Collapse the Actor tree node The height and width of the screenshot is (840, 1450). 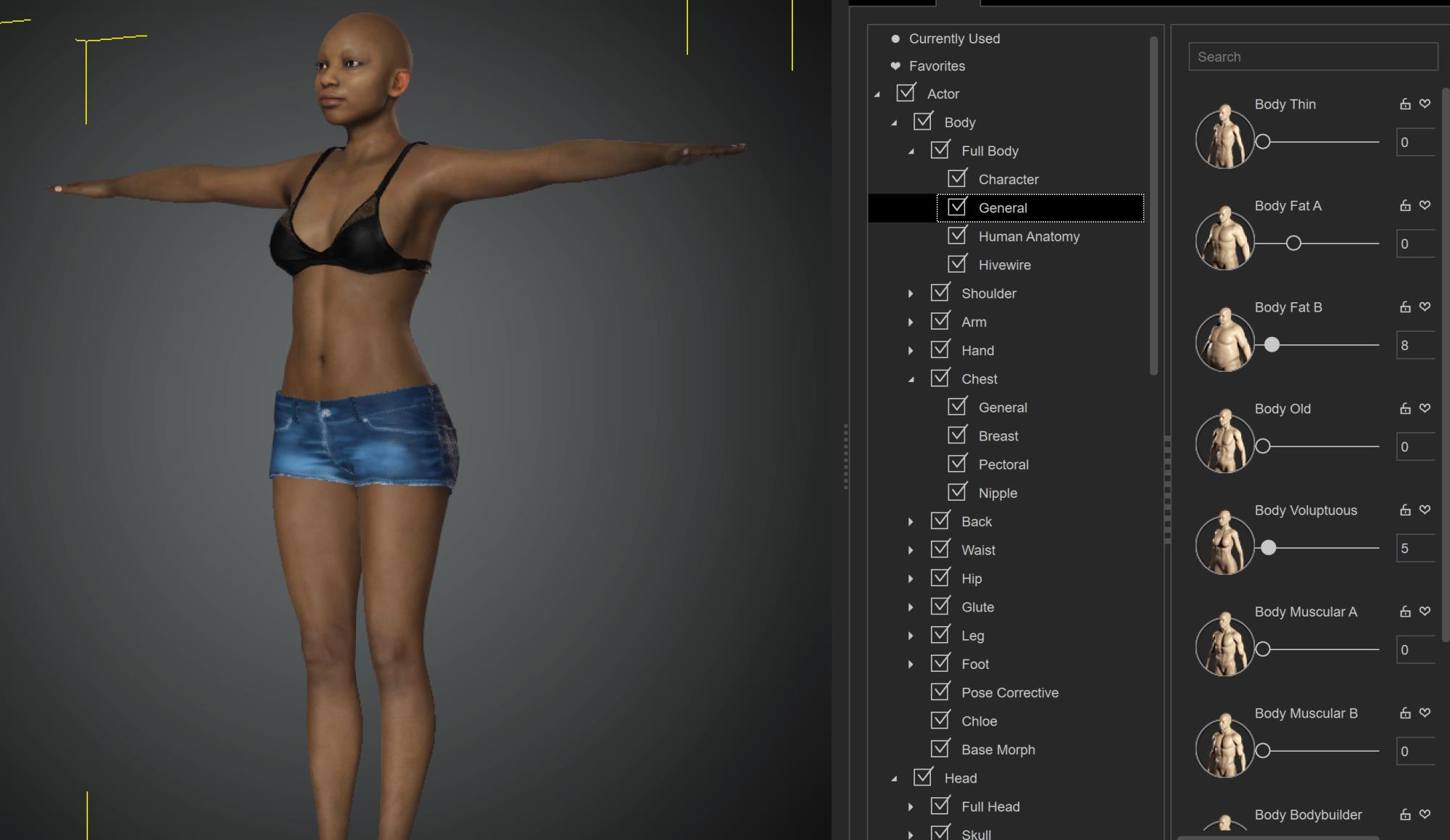(877, 94)
